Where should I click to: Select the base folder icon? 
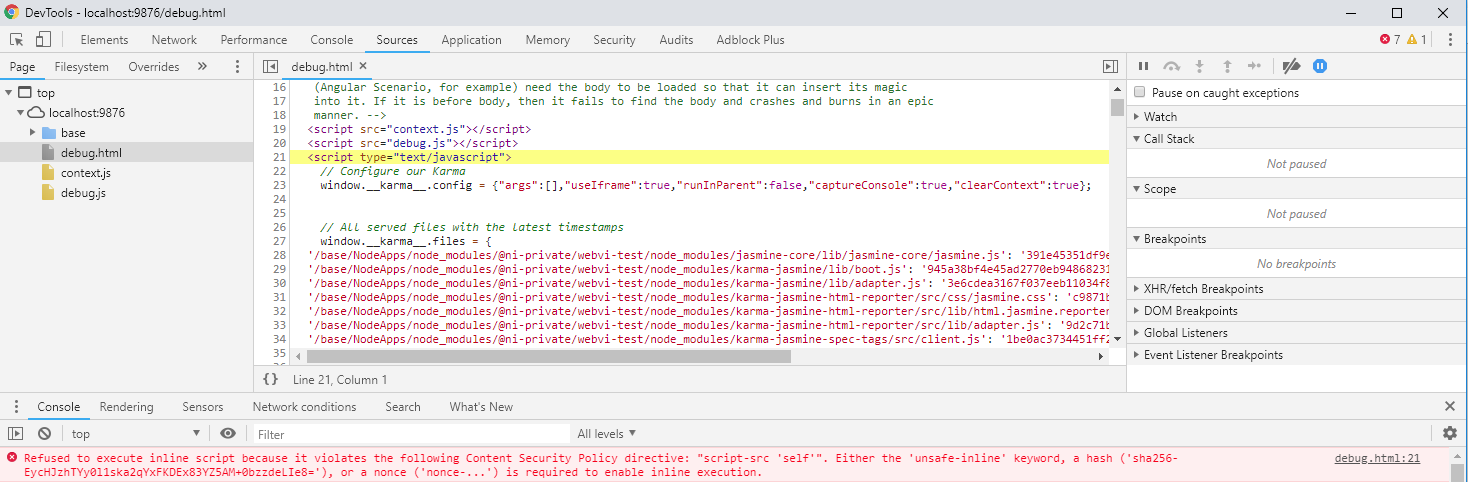(49, 133)
